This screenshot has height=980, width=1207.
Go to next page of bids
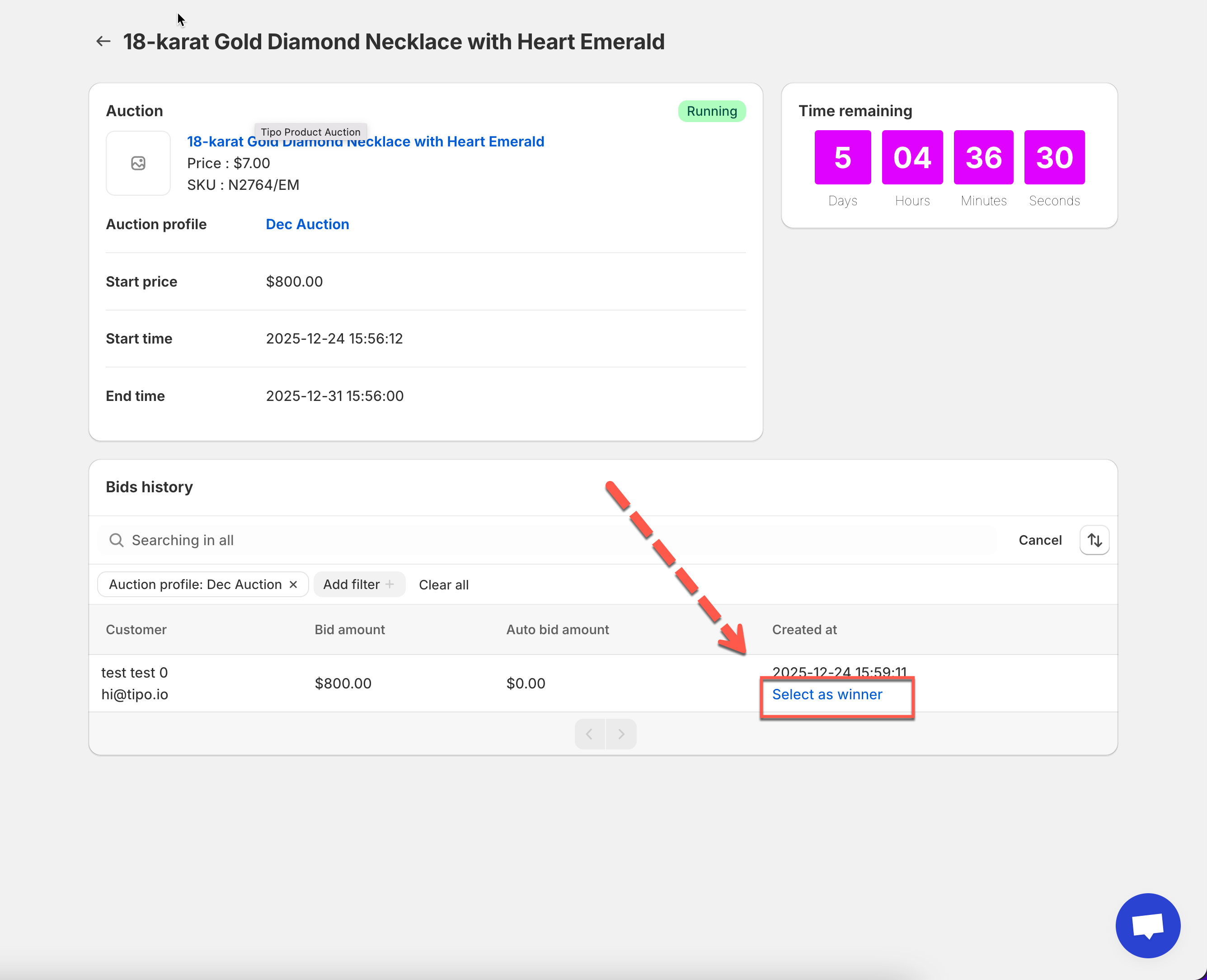[621, 734]
